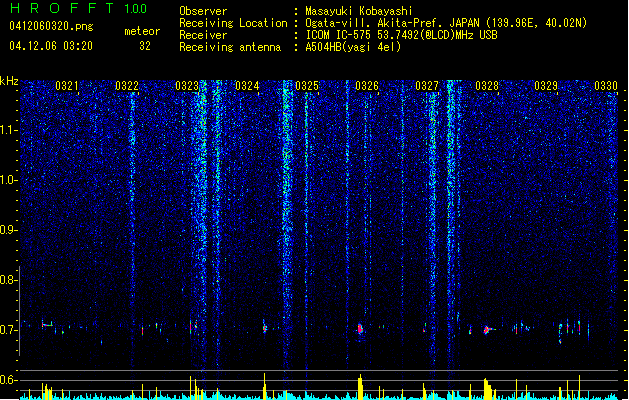
Task: Click time marker 0322
Action: click(127, 86)
